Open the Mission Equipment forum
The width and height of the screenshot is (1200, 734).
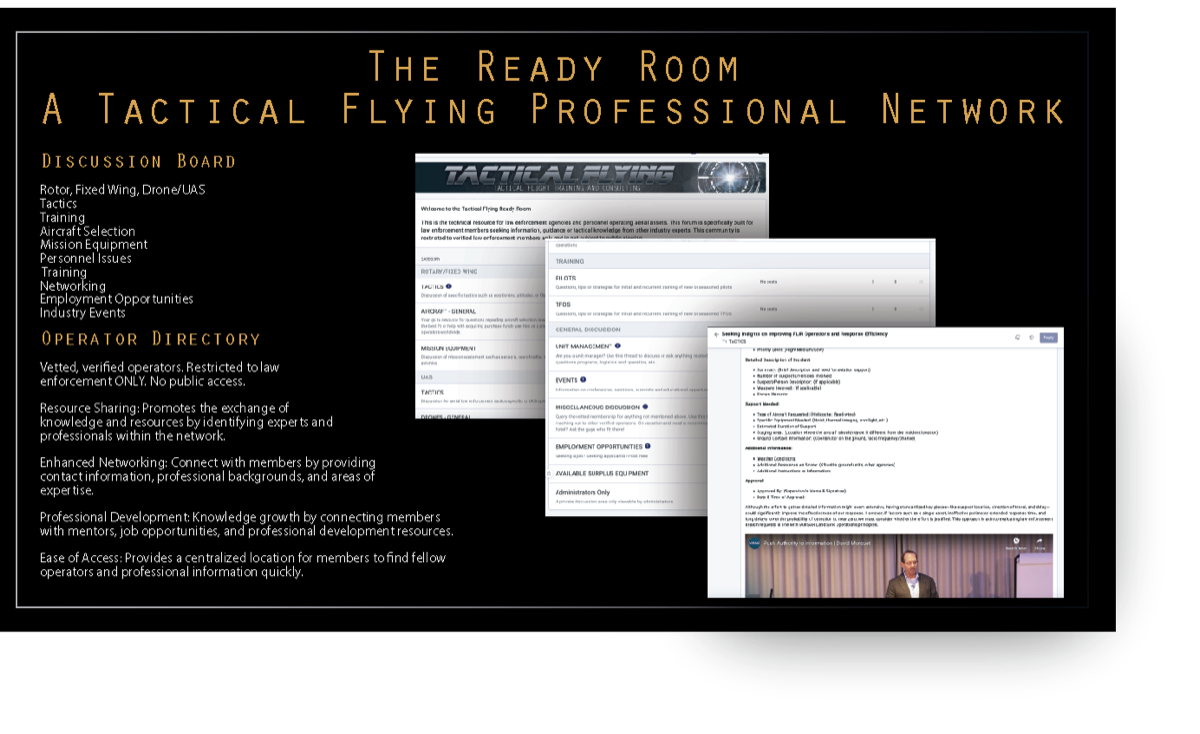click(447, 350)
